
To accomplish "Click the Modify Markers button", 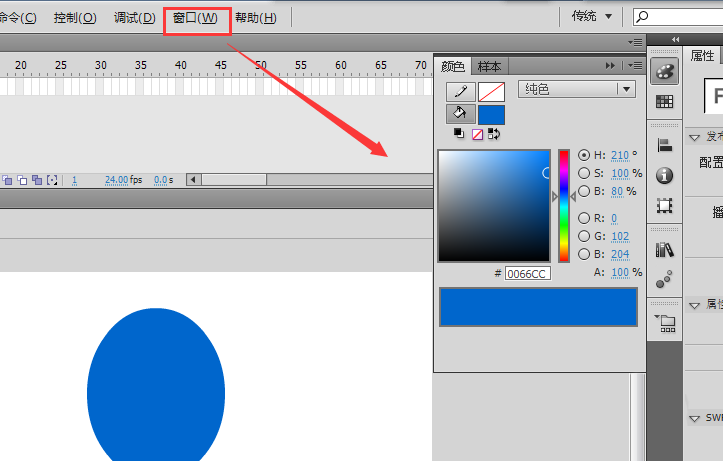I will point(52,180).
